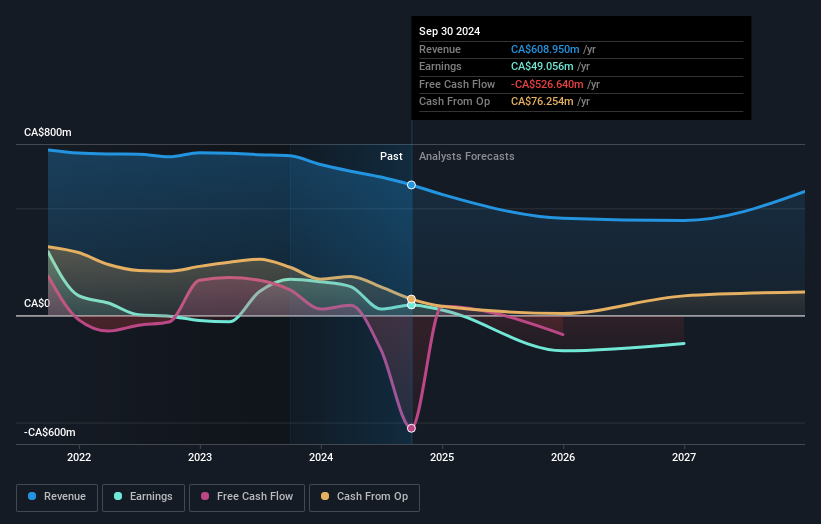Click the Sep 30 2024 tooltip date
Screen dimensions: 821x524
[x=449, y=31]
